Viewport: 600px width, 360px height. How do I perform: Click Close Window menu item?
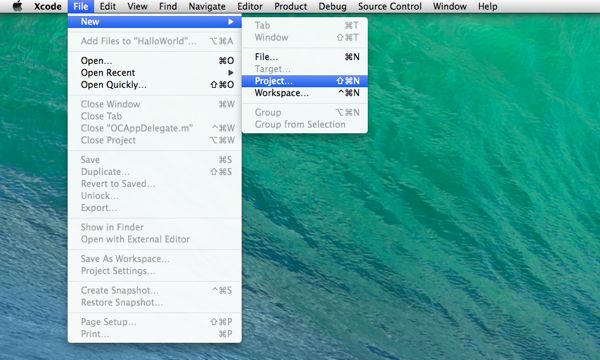[x=155, y=104]
